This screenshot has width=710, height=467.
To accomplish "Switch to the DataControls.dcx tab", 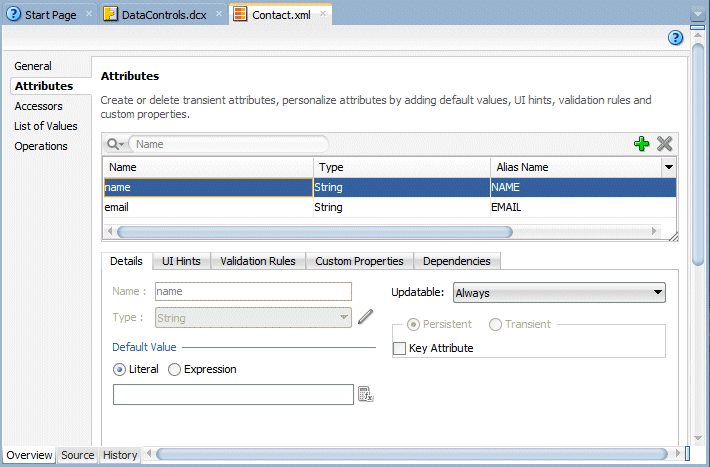I will (163, 15).
